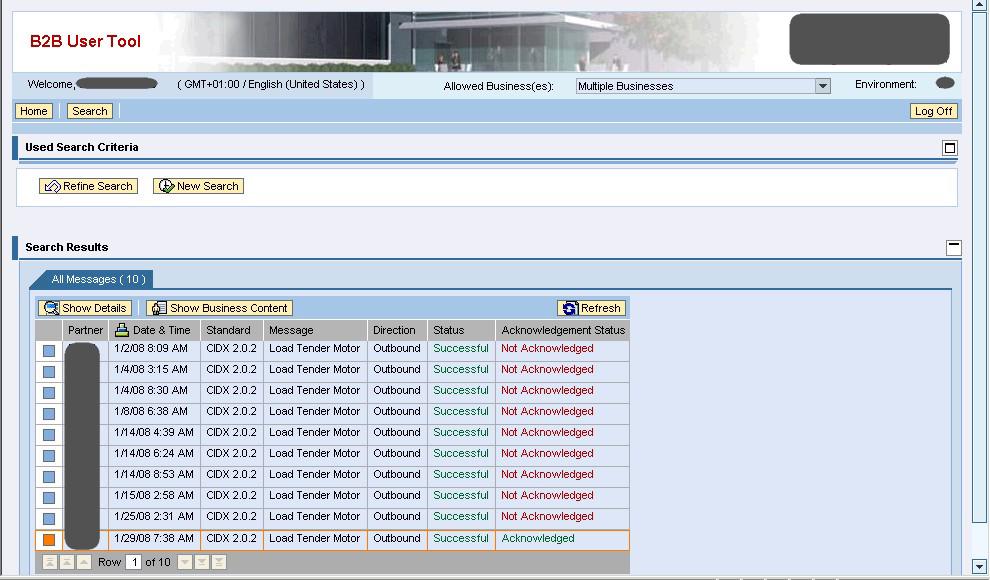
Task: Click the sort icon beside Date & Time
Action: point(122,330)
